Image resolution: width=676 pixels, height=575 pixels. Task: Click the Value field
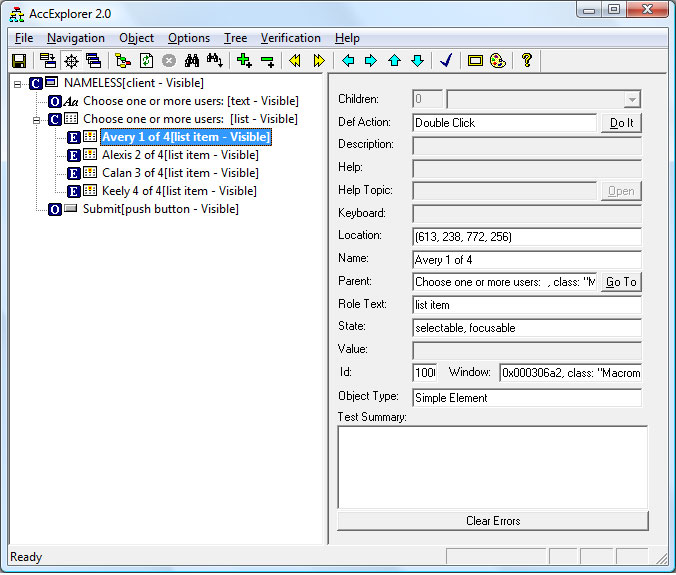click(527, 350)
